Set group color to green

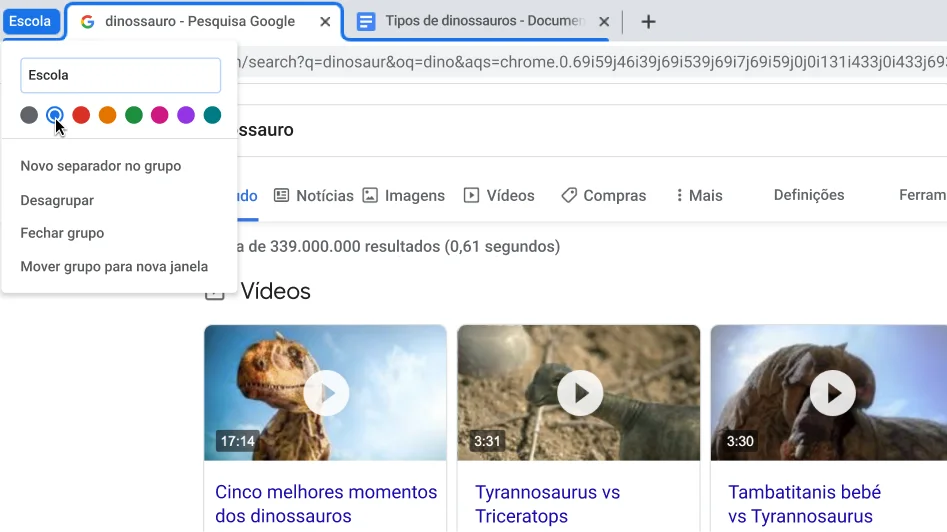133,115
